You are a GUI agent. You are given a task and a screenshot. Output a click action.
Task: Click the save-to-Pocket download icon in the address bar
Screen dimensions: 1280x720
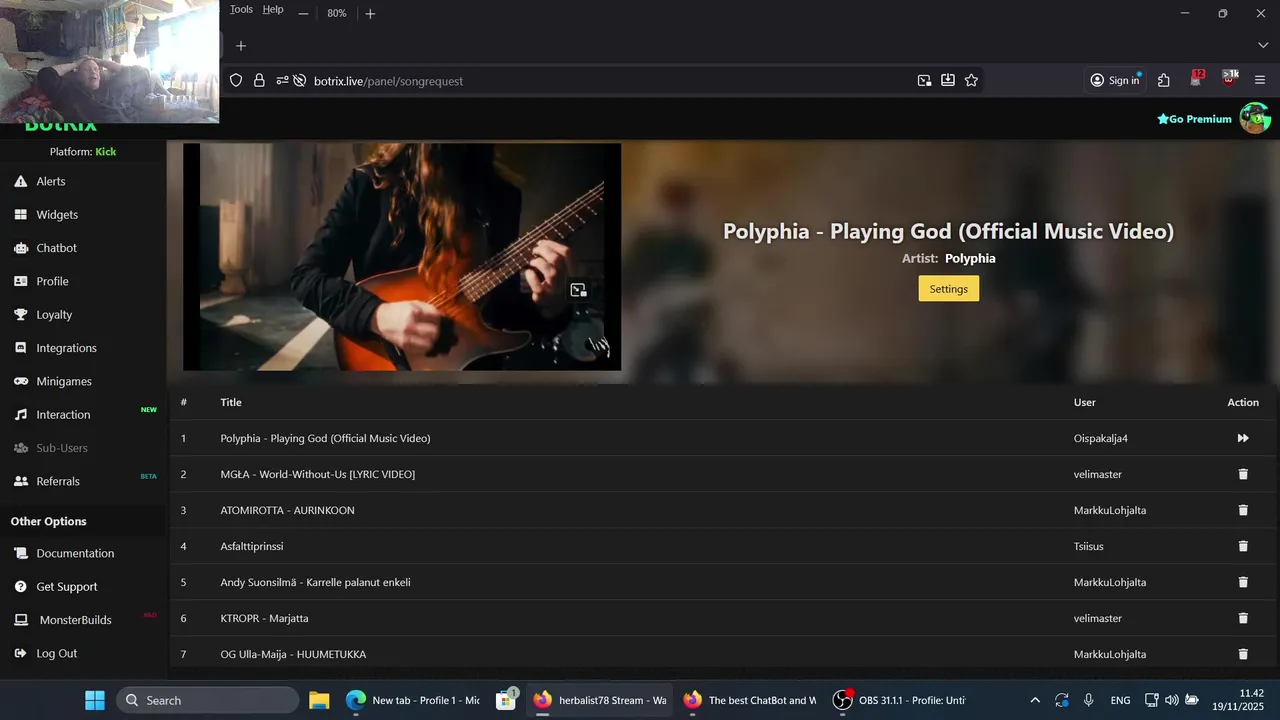[948, 80]
